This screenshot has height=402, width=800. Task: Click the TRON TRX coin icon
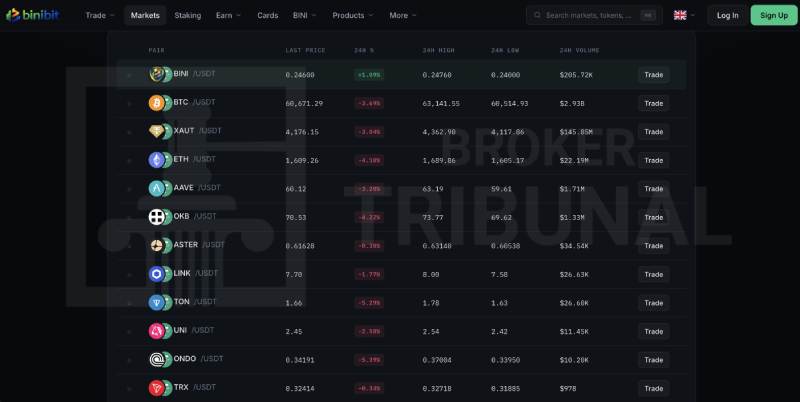(157, 388)
